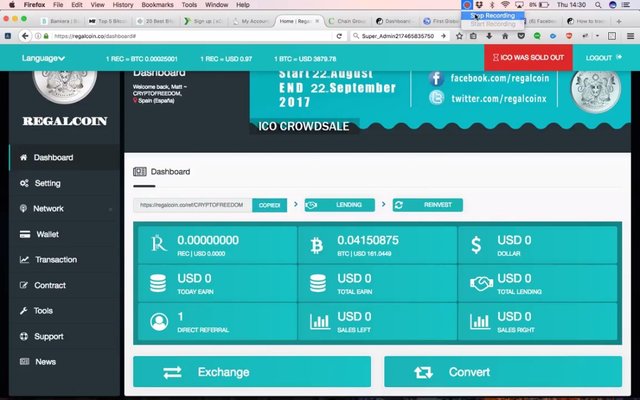Click the 0.00000000 REC balance value
Viewport: 640px width, 400px height.
(208, 240)
